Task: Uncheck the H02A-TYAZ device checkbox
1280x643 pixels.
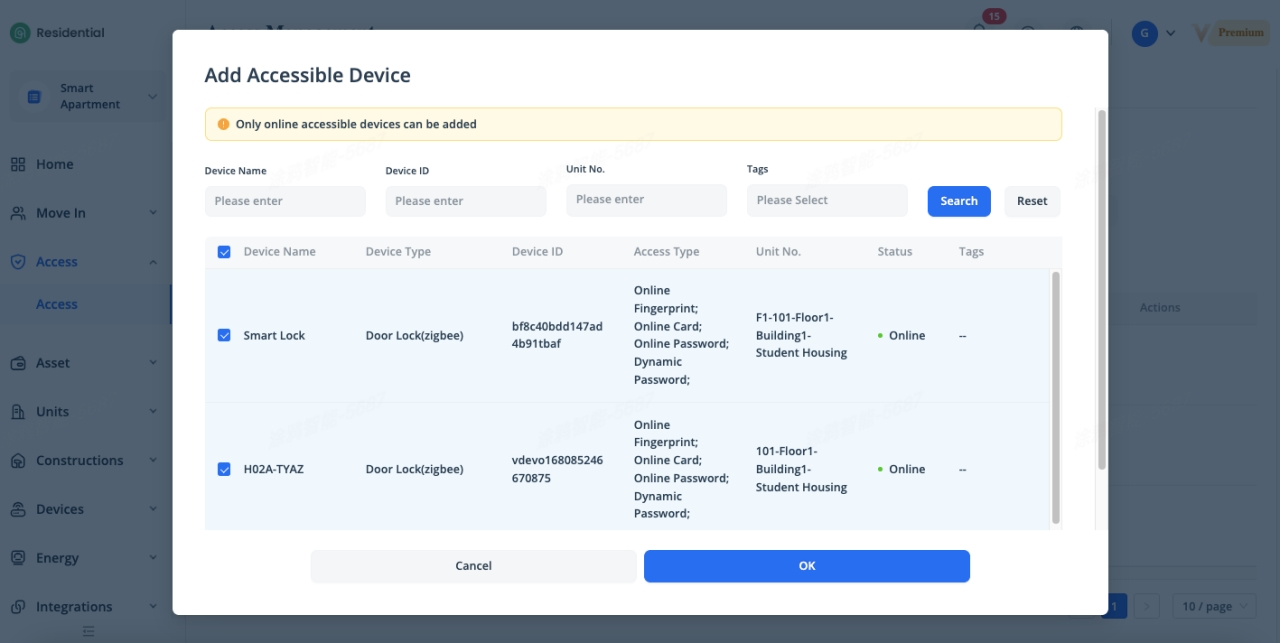Action: click(x=224, y=469)
